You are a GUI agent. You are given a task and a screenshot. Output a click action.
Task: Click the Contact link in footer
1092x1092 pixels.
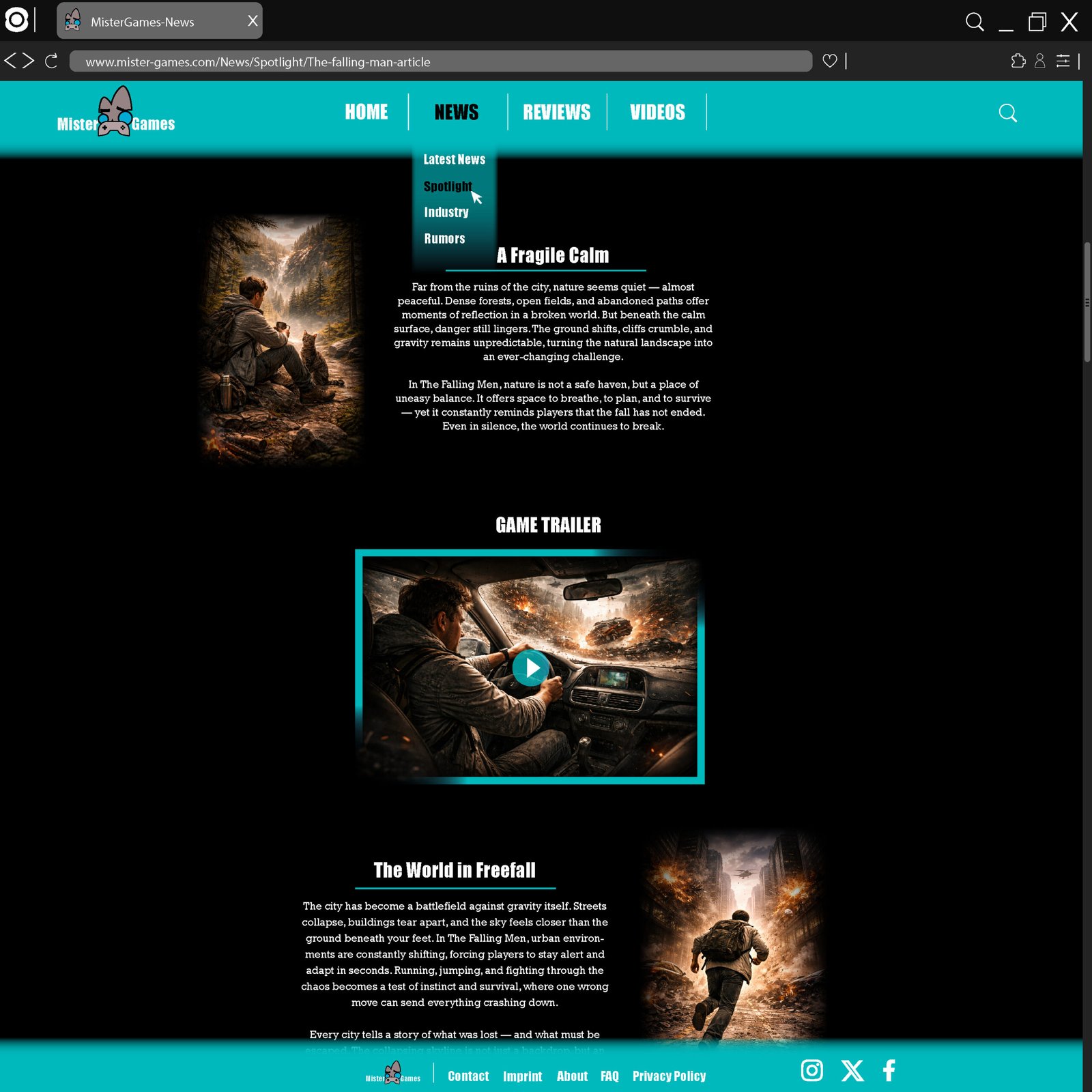pyautogui.click(x=468, y=1076)
